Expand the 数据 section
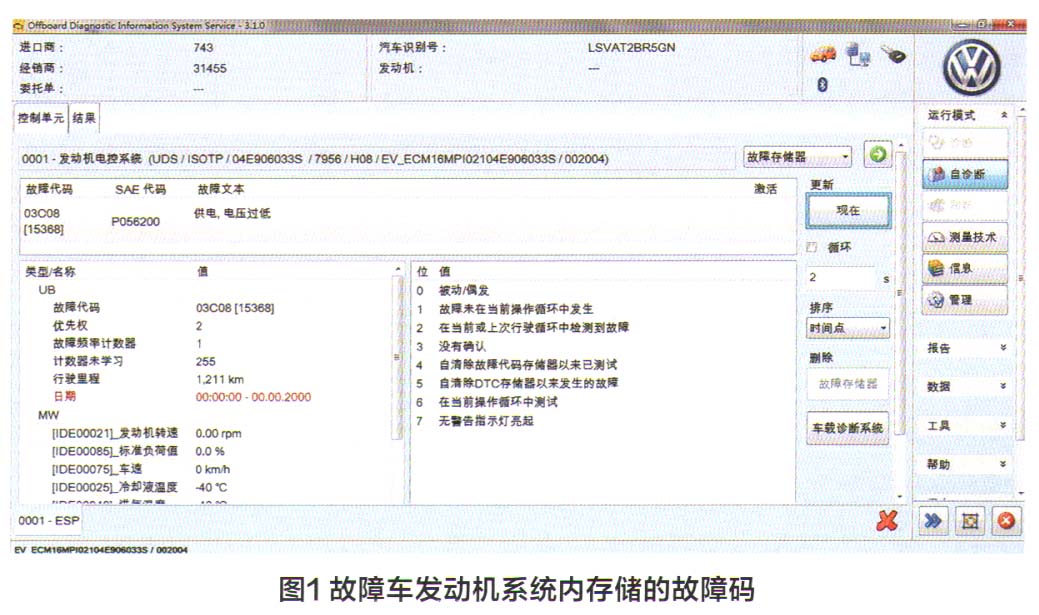 (1003, 386)
